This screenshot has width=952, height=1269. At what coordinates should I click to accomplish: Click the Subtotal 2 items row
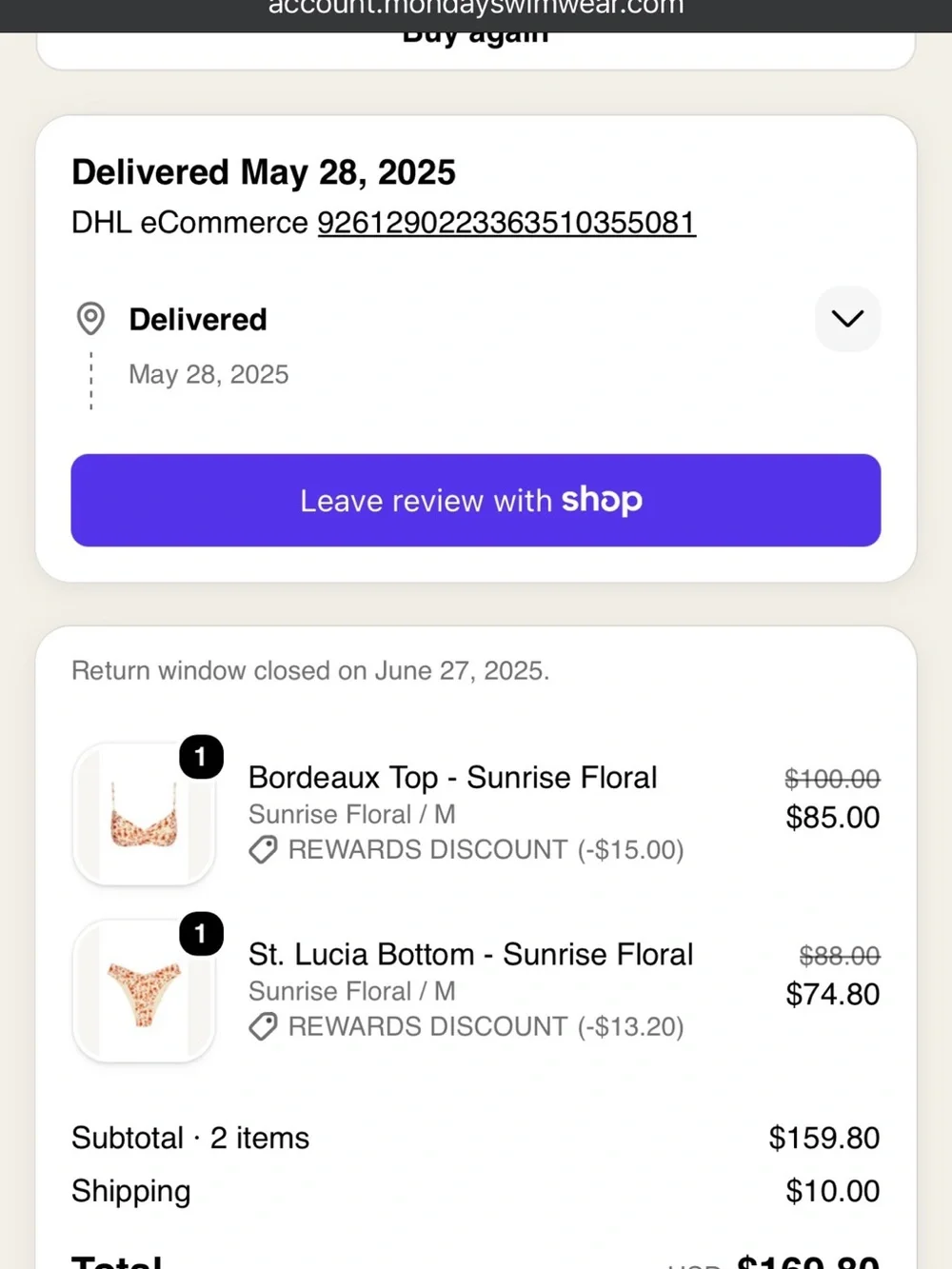pos(476,1138)
